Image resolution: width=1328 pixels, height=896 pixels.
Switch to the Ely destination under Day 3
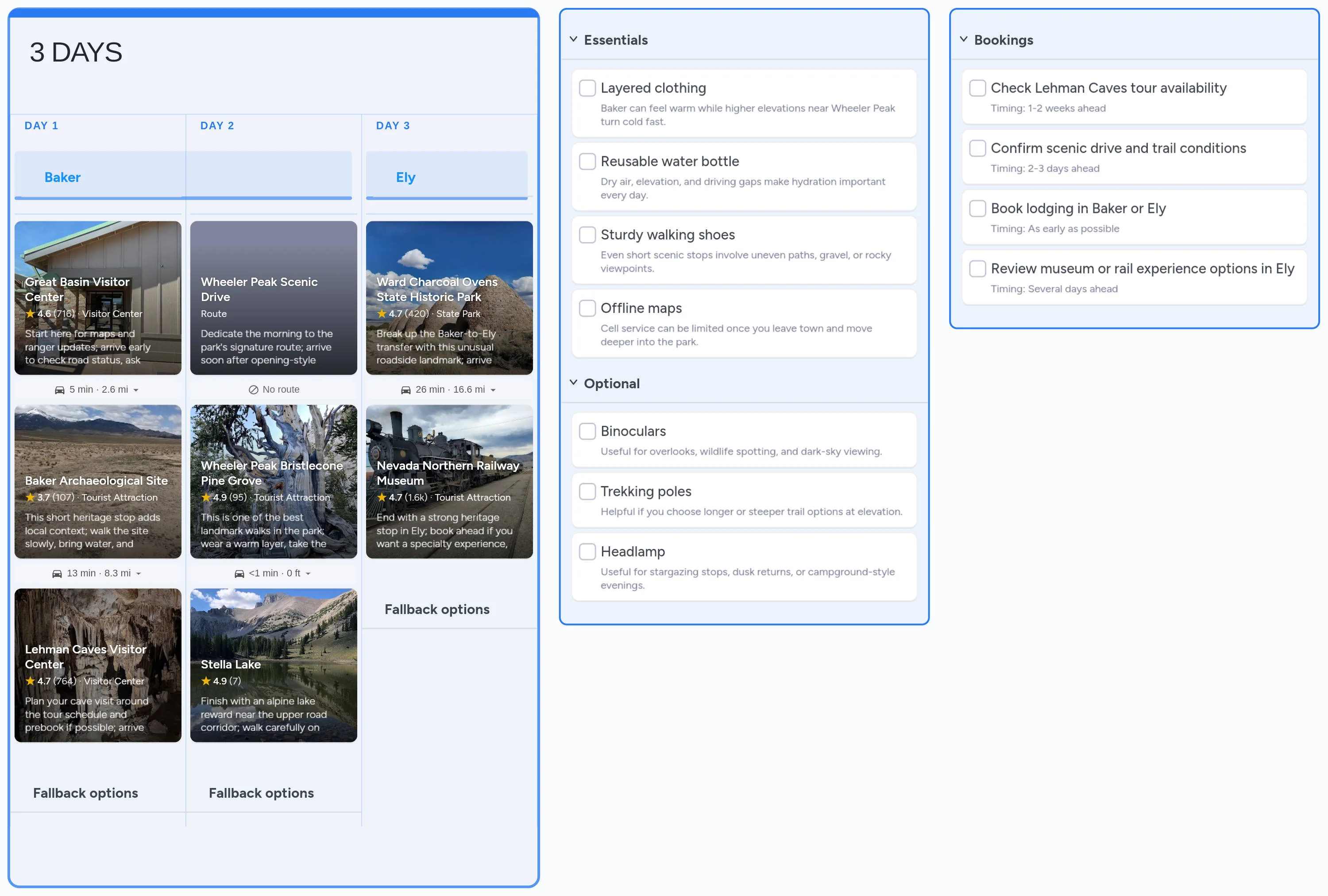[x=405, y=177]
